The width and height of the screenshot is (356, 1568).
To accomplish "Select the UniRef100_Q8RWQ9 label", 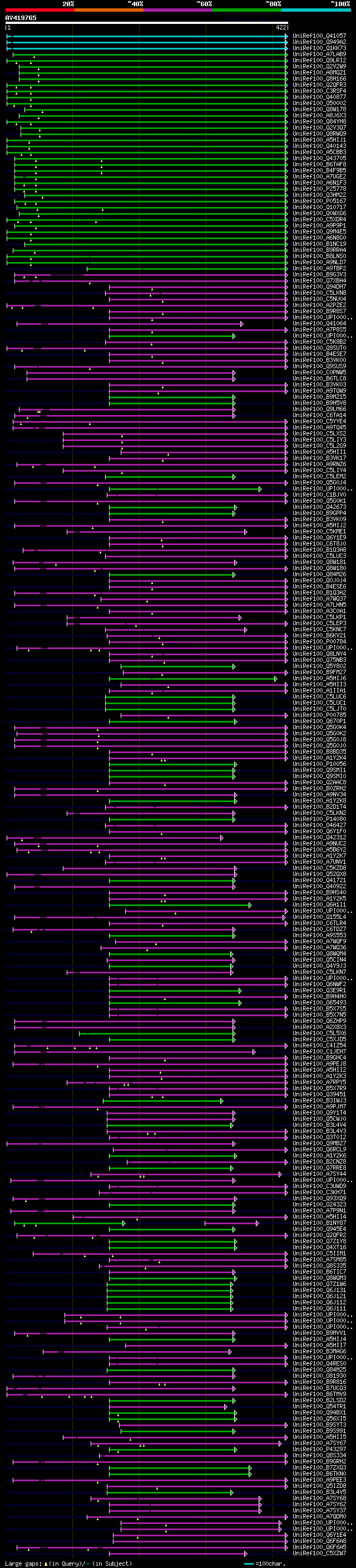I will point(319,134).
